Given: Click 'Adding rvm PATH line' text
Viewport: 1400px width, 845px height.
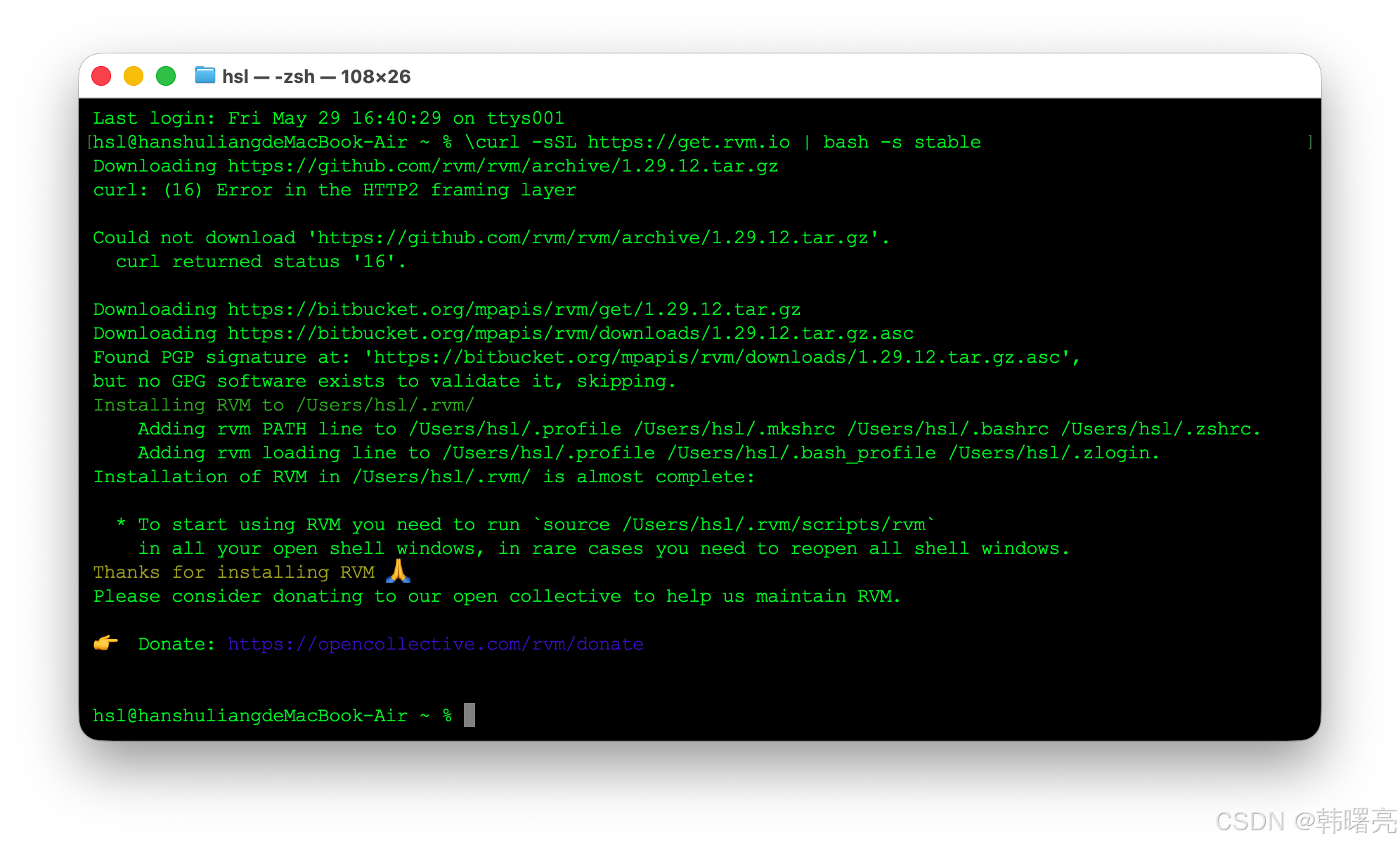Looking at the screenshot, I should [x=699, y=429].
